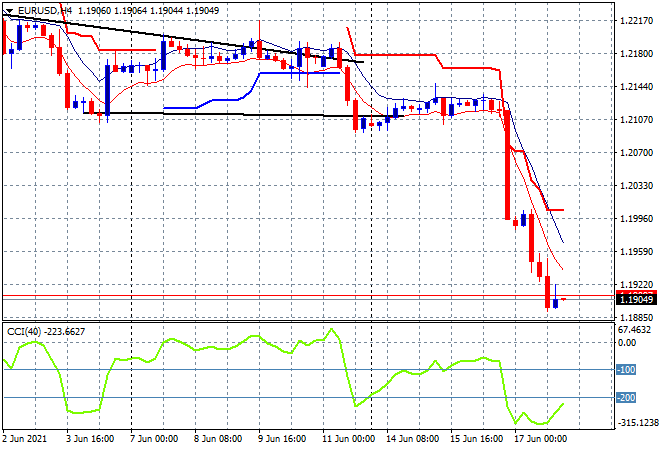Select the current price tag 1.19049 on axis
Screen dimensions: 660x450
pyautogui.click(x=636, y=299)
